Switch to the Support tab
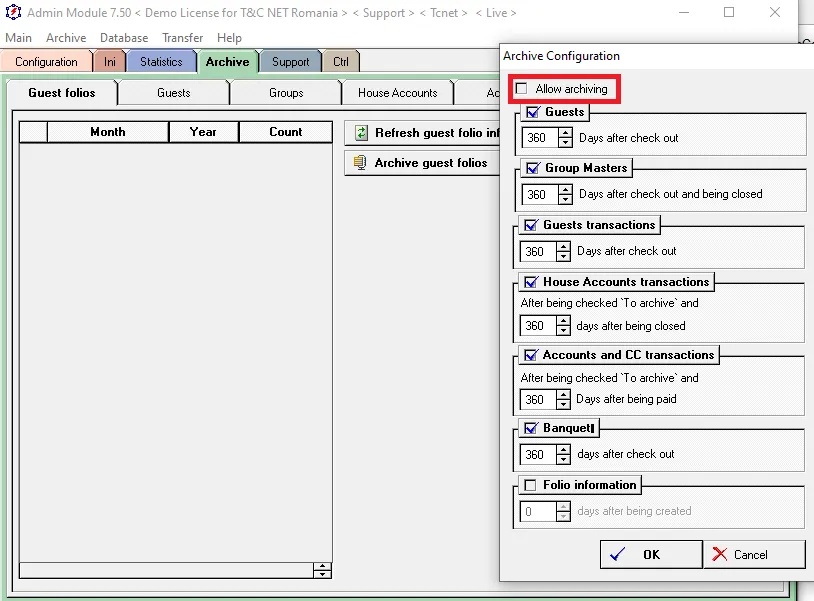Image resolution: width=814 pixels, height=601 pixels. click(x=290, y=62)
